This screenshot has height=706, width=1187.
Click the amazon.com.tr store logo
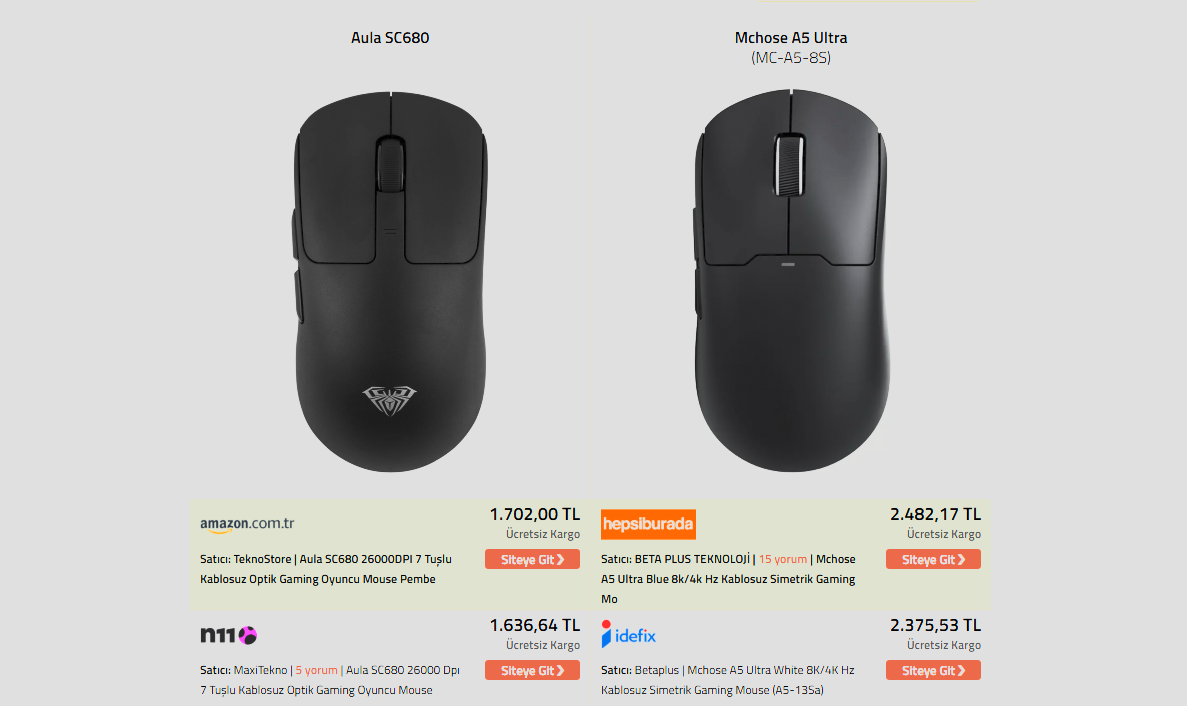pos(247,524)
